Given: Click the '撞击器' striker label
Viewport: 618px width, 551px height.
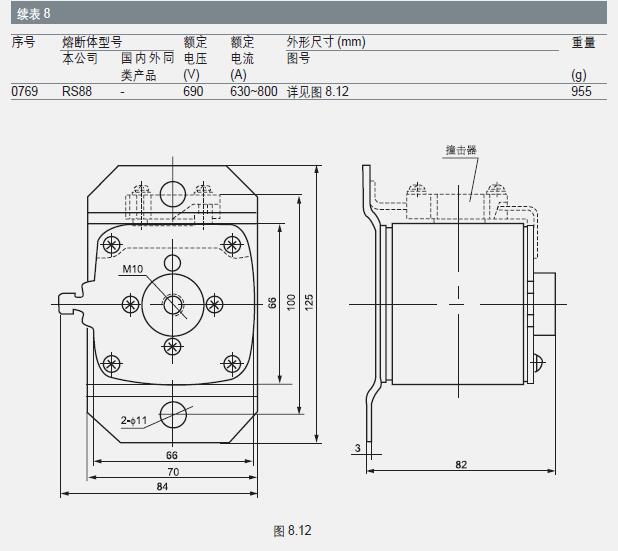Looking at the screenshot, I should (x=460, y=149).
